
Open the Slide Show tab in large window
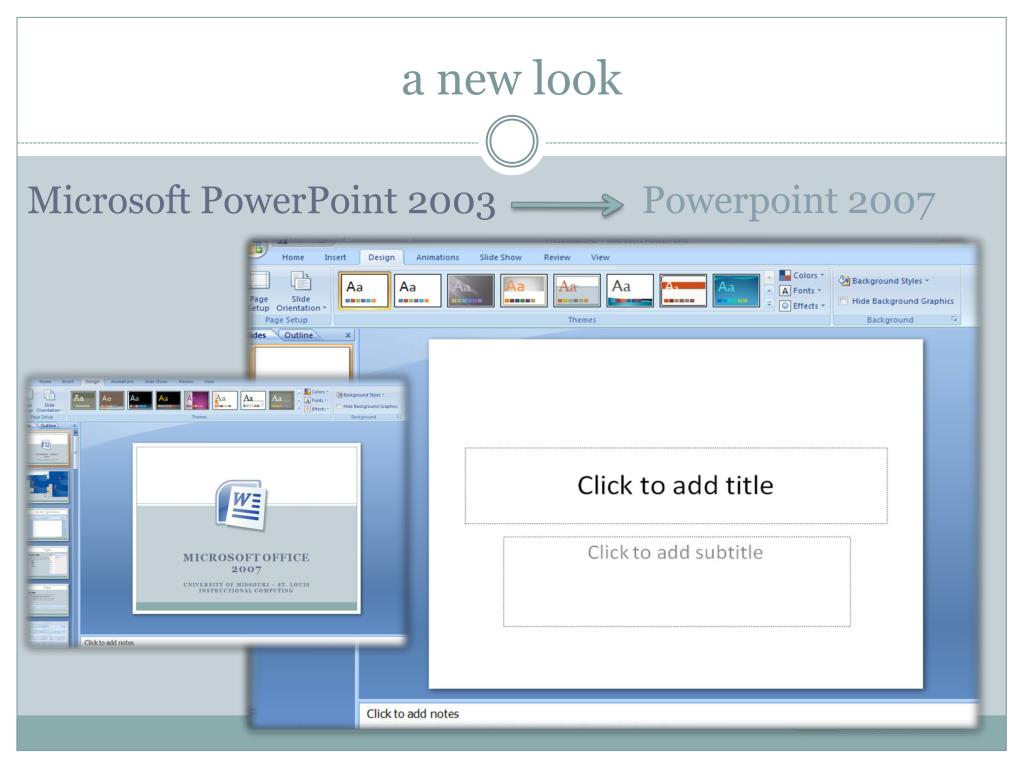500,257
